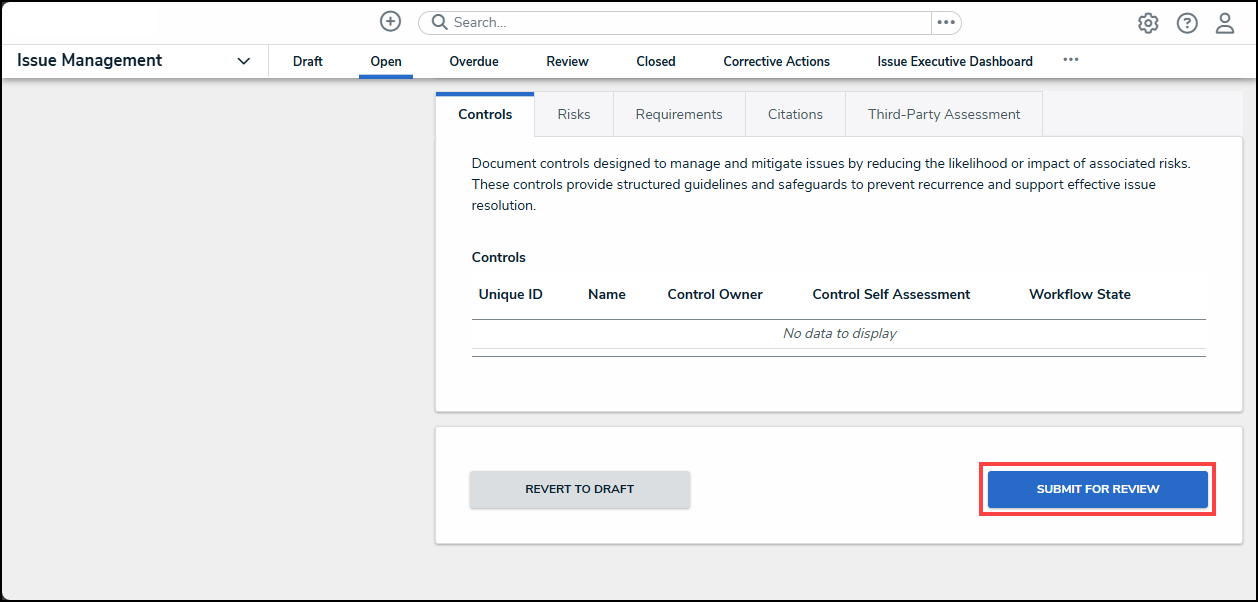Open the help question mark icon
1258x602 pixels.
point(1187,23)
